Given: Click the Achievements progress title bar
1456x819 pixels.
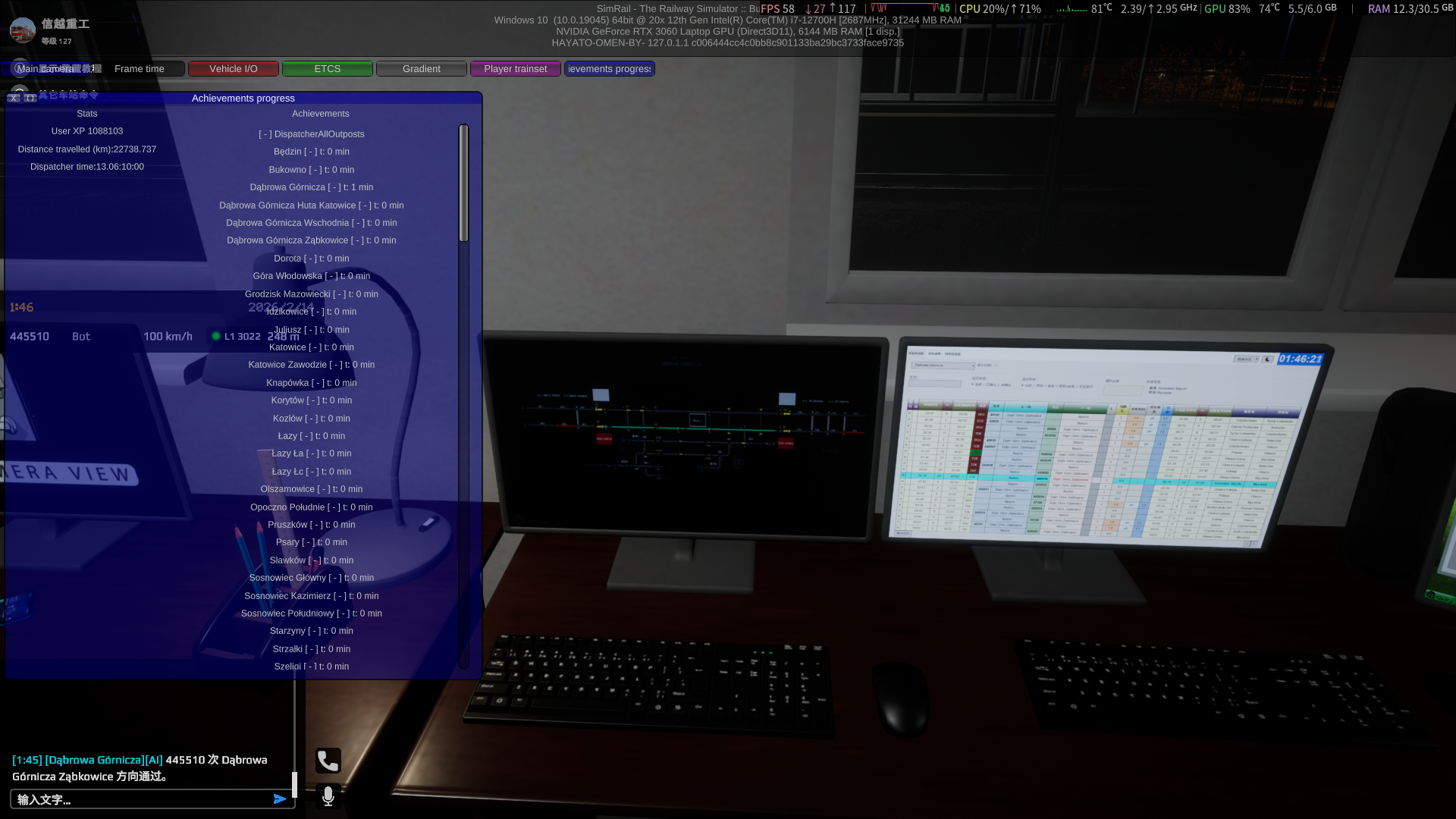Looking at the screenshot, I should (x=243, y=99).
